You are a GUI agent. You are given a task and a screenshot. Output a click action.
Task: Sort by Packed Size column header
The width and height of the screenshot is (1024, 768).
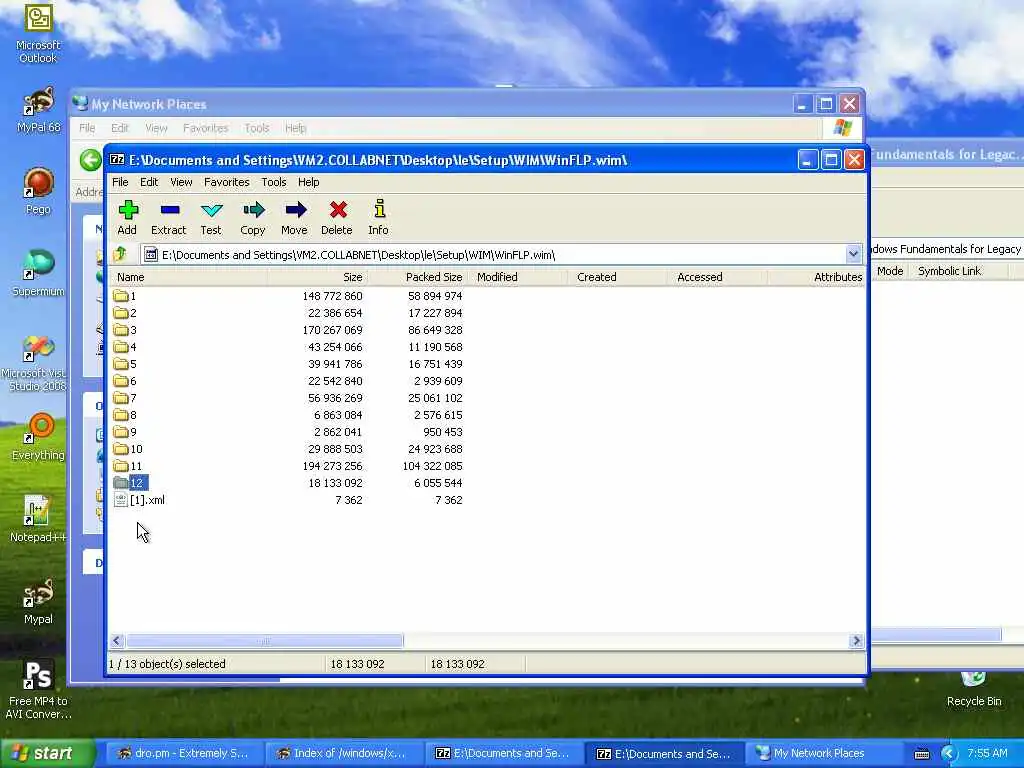418,277
